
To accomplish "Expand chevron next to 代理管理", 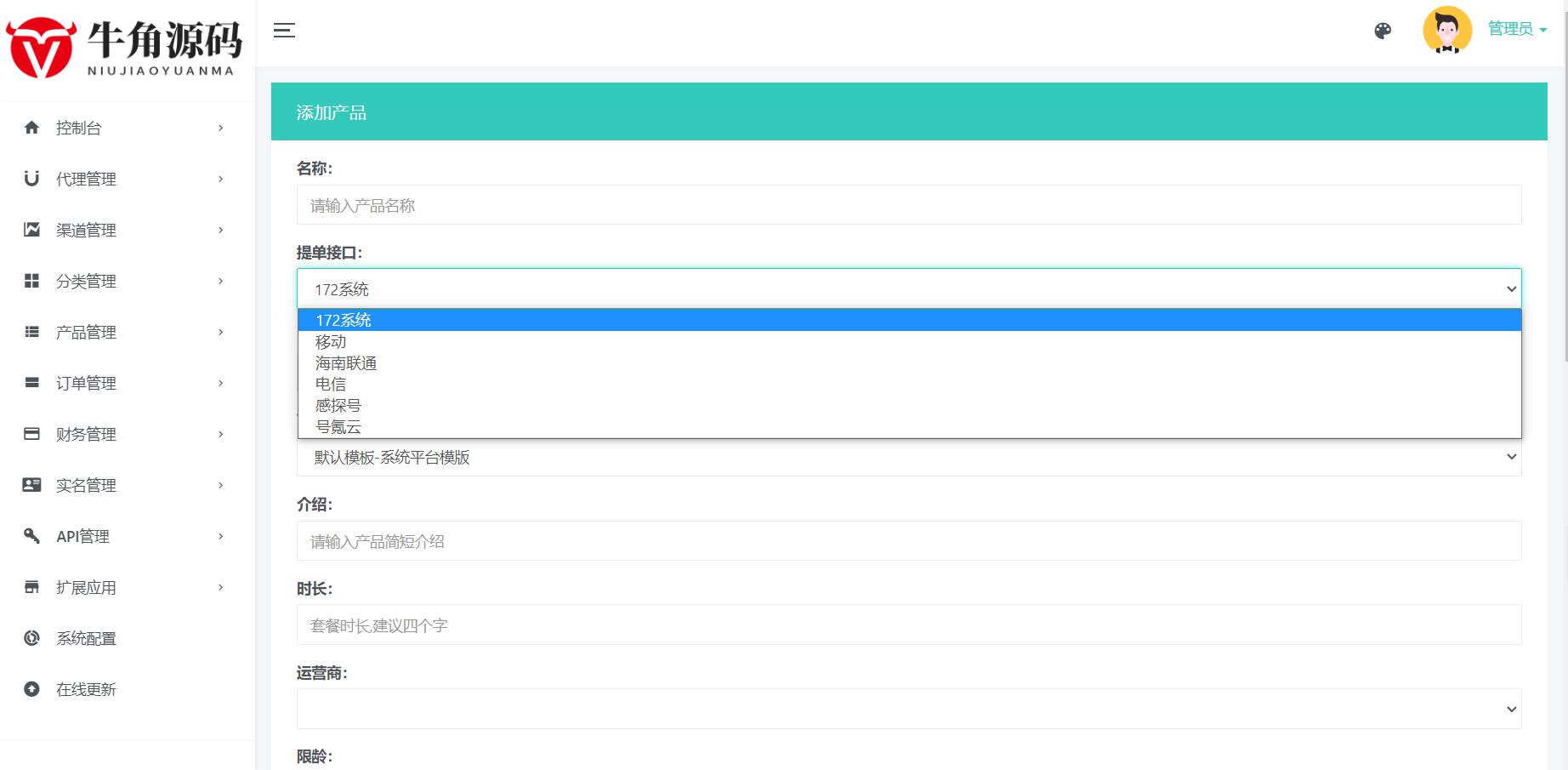I will click(x=221, y=179).
